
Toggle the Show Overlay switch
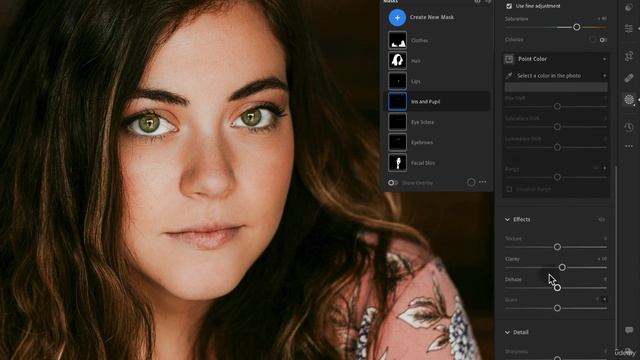coord(393,182)
